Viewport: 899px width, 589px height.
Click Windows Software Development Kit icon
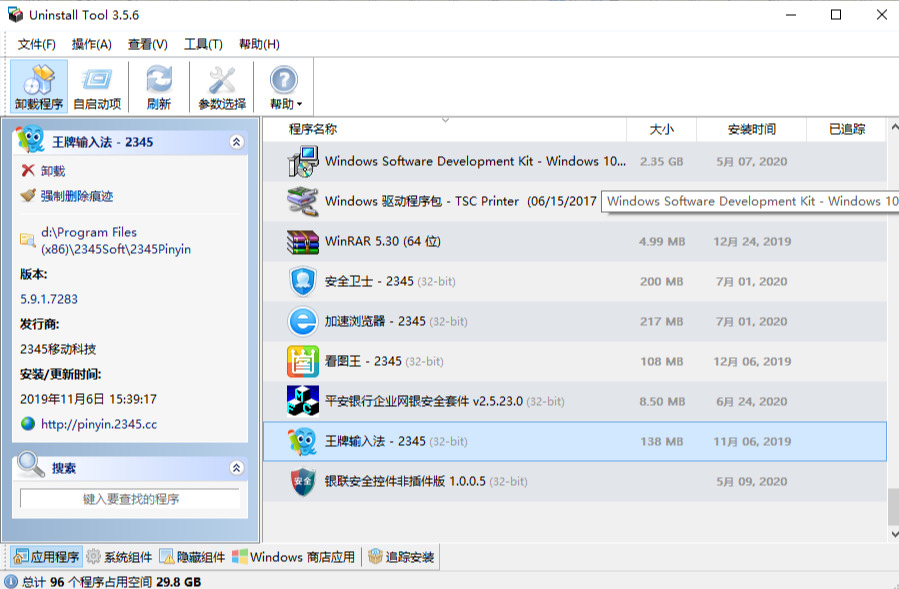[303, 161]
